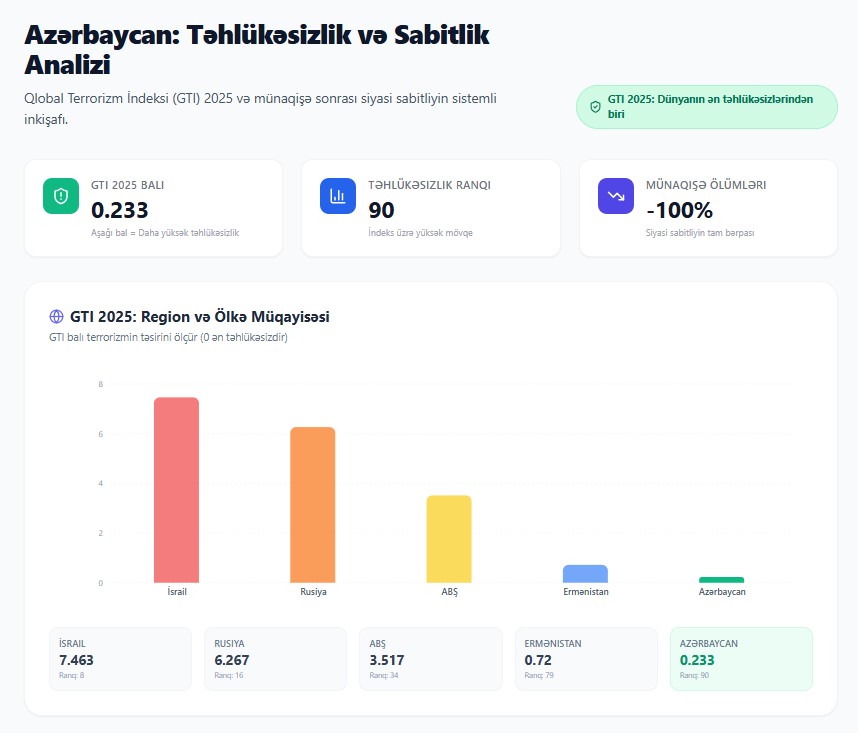This screenshot has width=858, height=733.
Task: Click the globe icon beside the chart title
Action: pyautogui.click(x=56, y=316)
